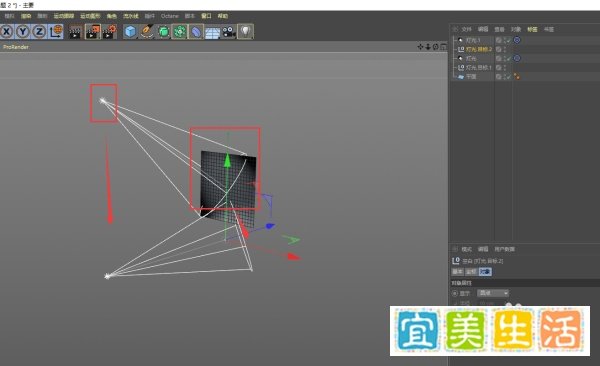Open Attribute Manager 模式 menu
600x366 pixels.
(x=466, y=249)
